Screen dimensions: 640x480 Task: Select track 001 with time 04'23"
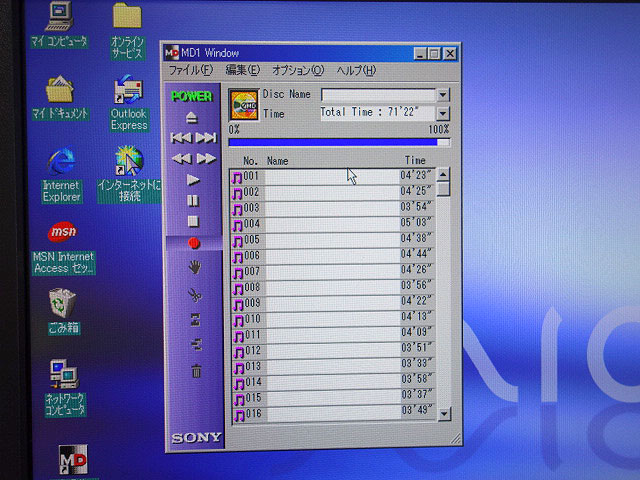pos(332,176)
